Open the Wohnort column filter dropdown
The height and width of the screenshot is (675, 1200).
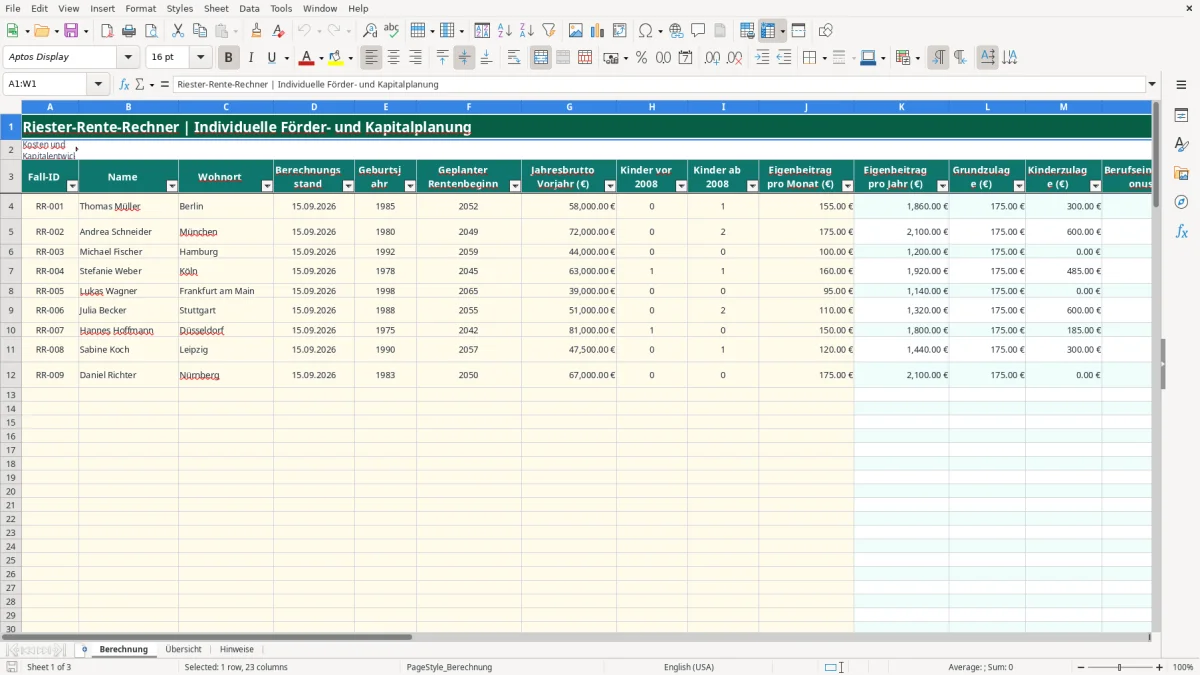point(267,186)
